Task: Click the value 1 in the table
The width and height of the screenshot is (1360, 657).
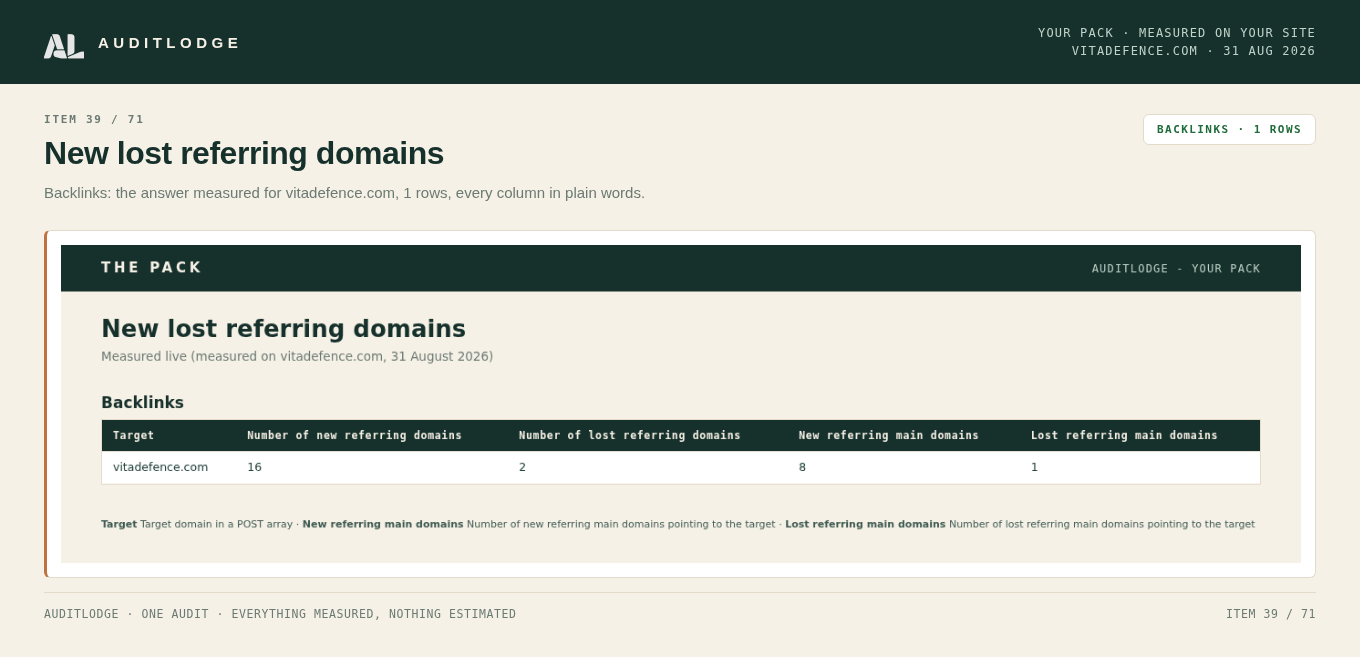Action: pyautogui.click(x=1034, y=467)
